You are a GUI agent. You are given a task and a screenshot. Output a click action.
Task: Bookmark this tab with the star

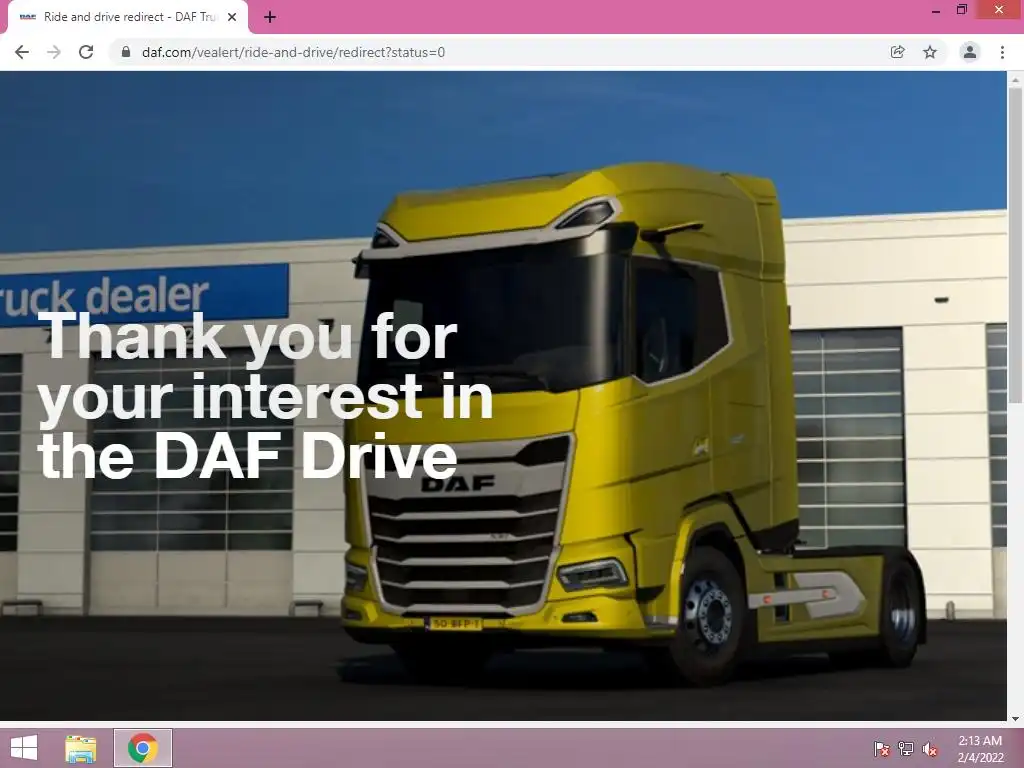[930, 52]
